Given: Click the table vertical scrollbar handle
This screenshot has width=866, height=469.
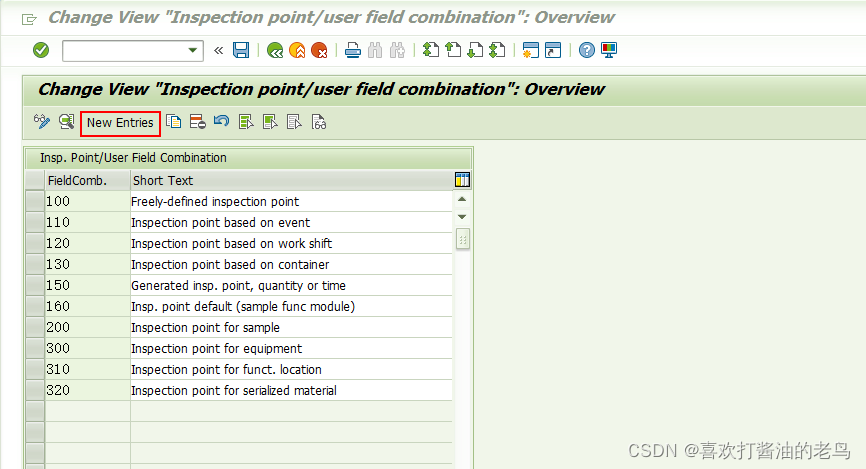Looking at the screenshot, I should click(463, 240).
